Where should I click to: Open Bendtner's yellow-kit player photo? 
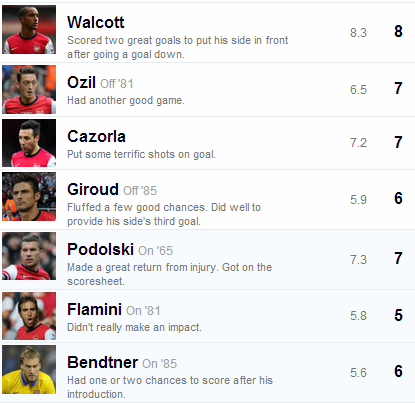click(29, 369)
